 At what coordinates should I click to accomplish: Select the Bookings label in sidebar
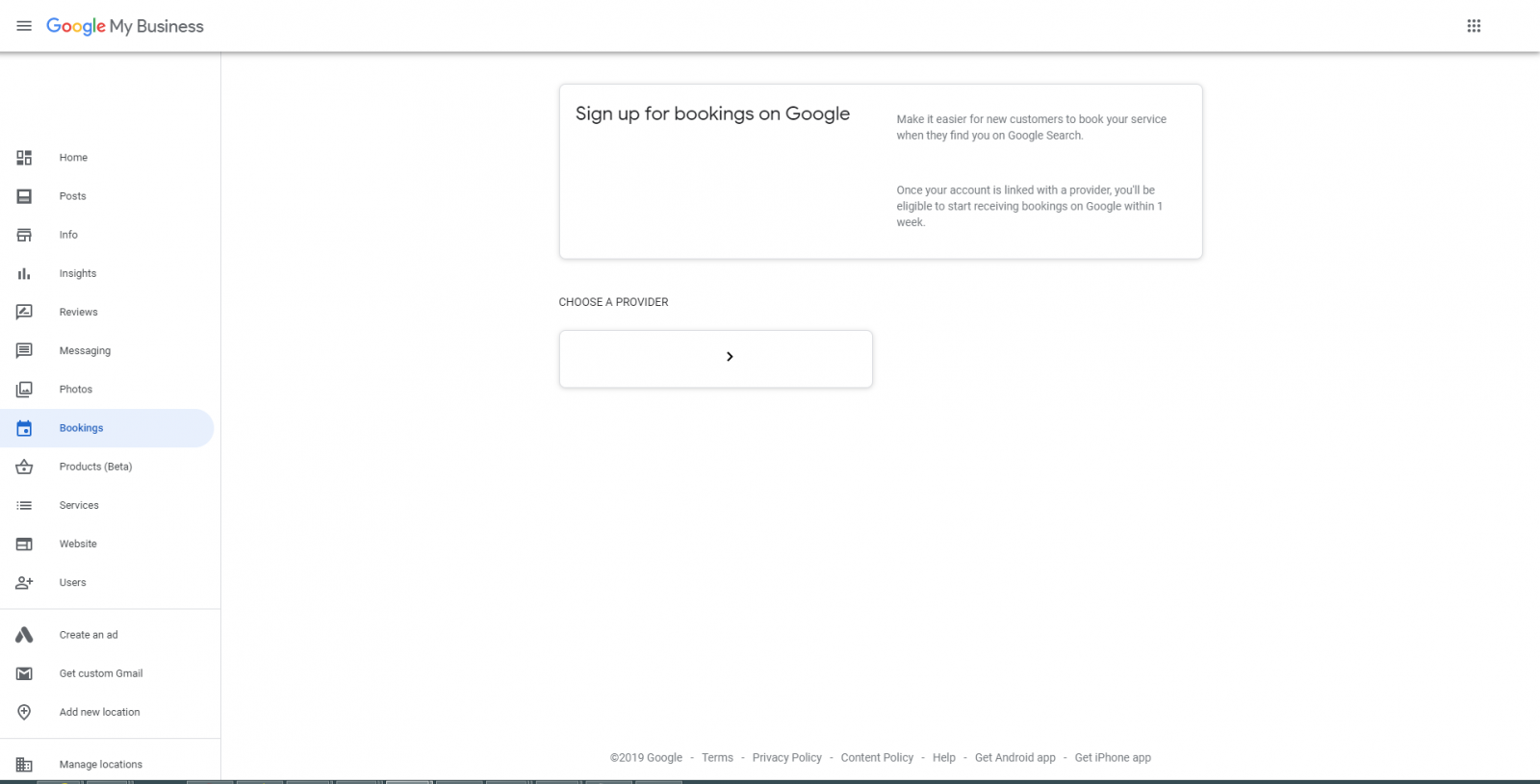81,428
